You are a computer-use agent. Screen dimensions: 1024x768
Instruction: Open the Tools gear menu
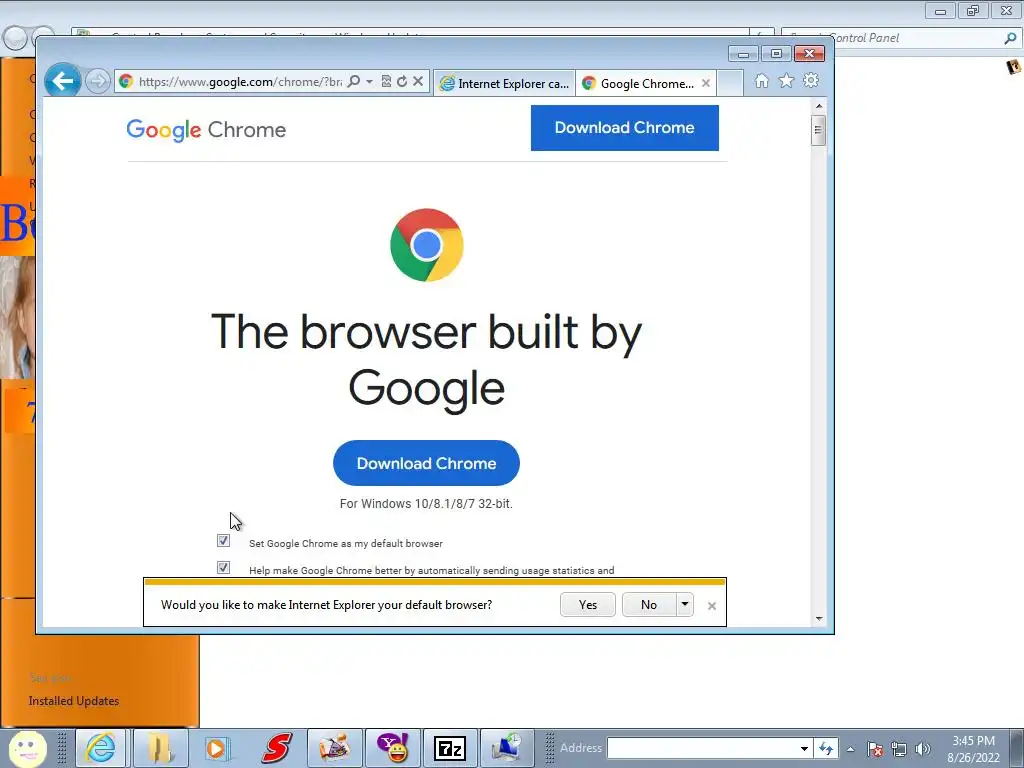(x=811, y=81)
